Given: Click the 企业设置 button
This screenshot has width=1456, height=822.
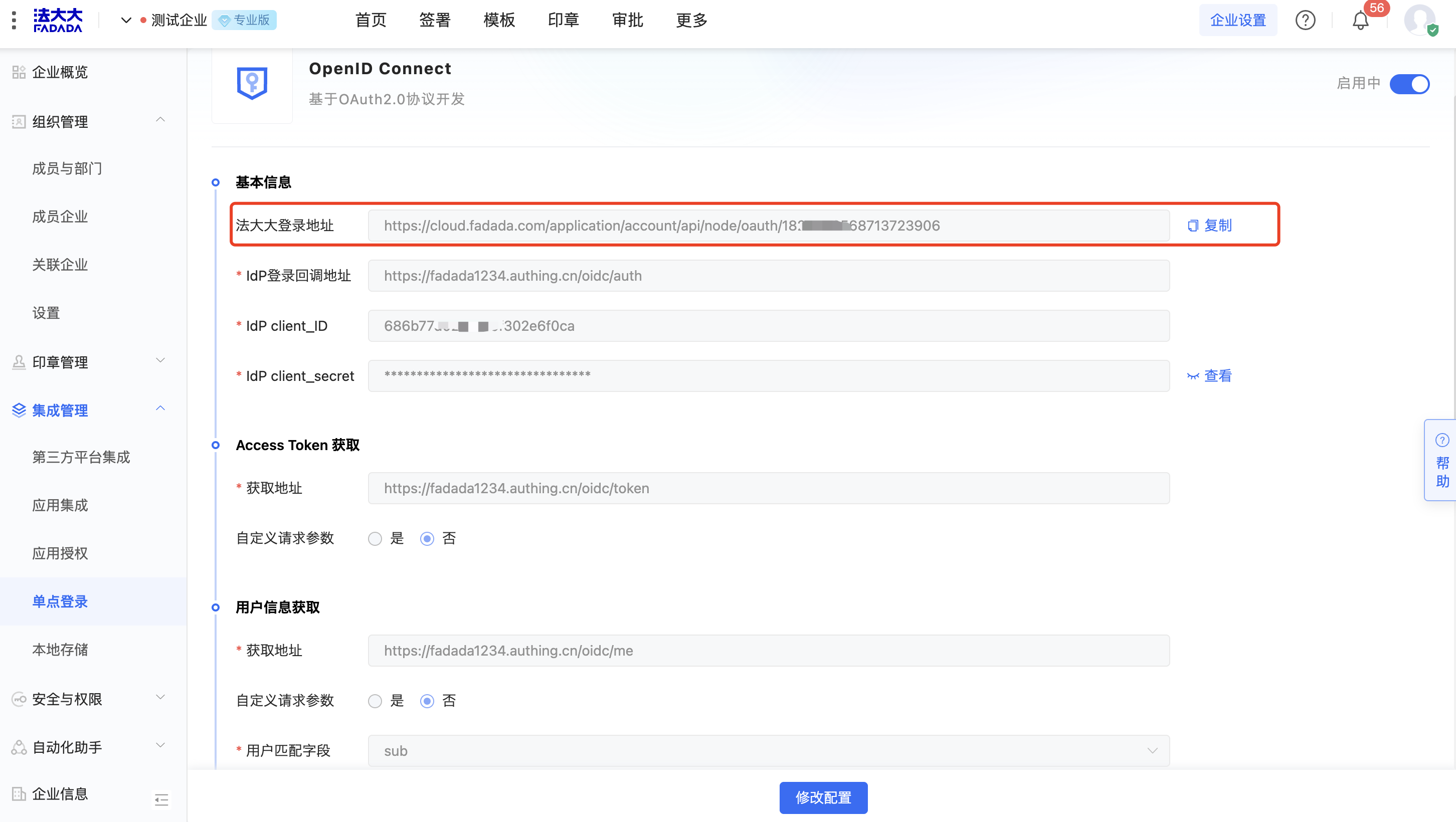Looking at the screenshot, I should (x=1238, y=21).
